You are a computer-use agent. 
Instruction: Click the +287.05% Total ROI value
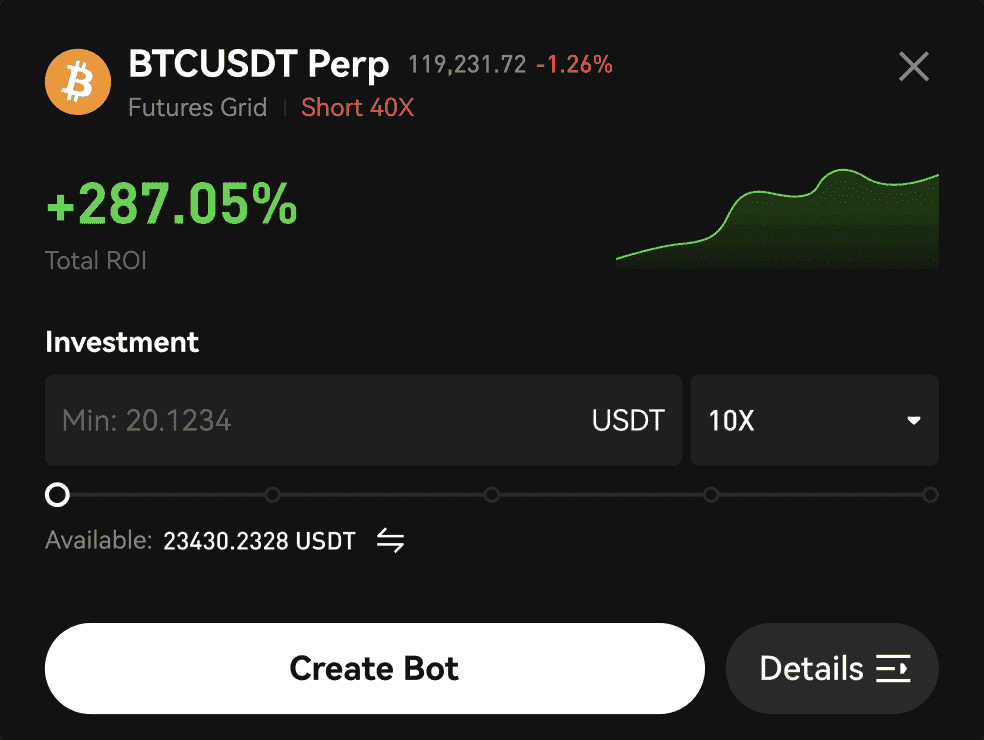click(172, 206)
